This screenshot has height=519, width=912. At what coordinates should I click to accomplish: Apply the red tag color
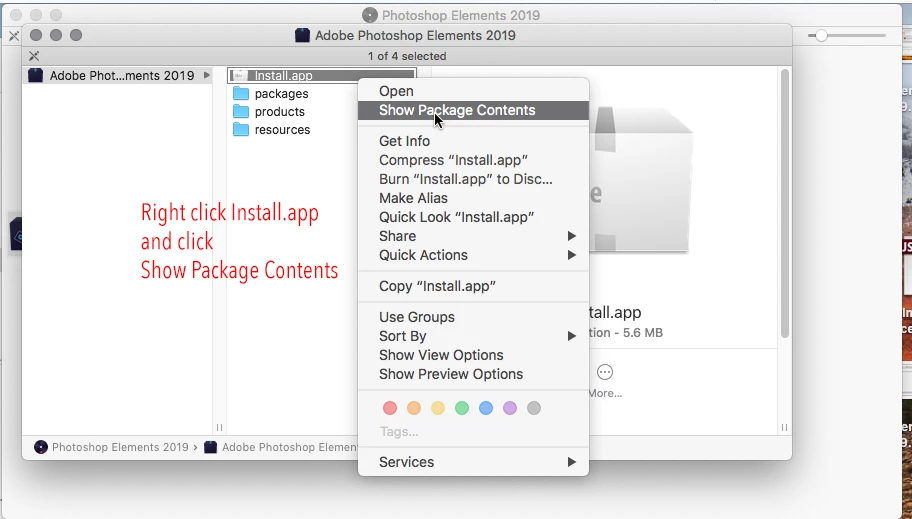(x=390, y=408)
